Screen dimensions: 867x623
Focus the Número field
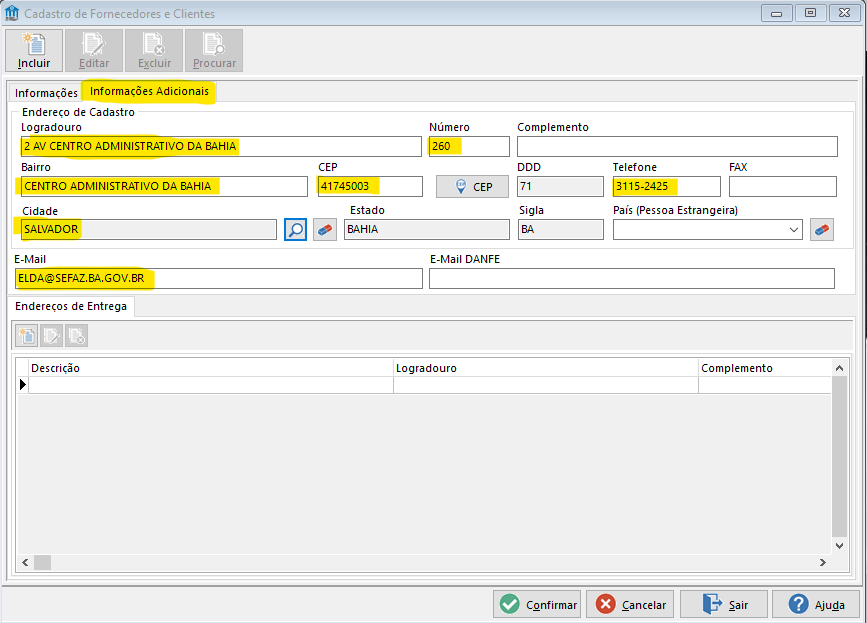click(x=469, y=146)
